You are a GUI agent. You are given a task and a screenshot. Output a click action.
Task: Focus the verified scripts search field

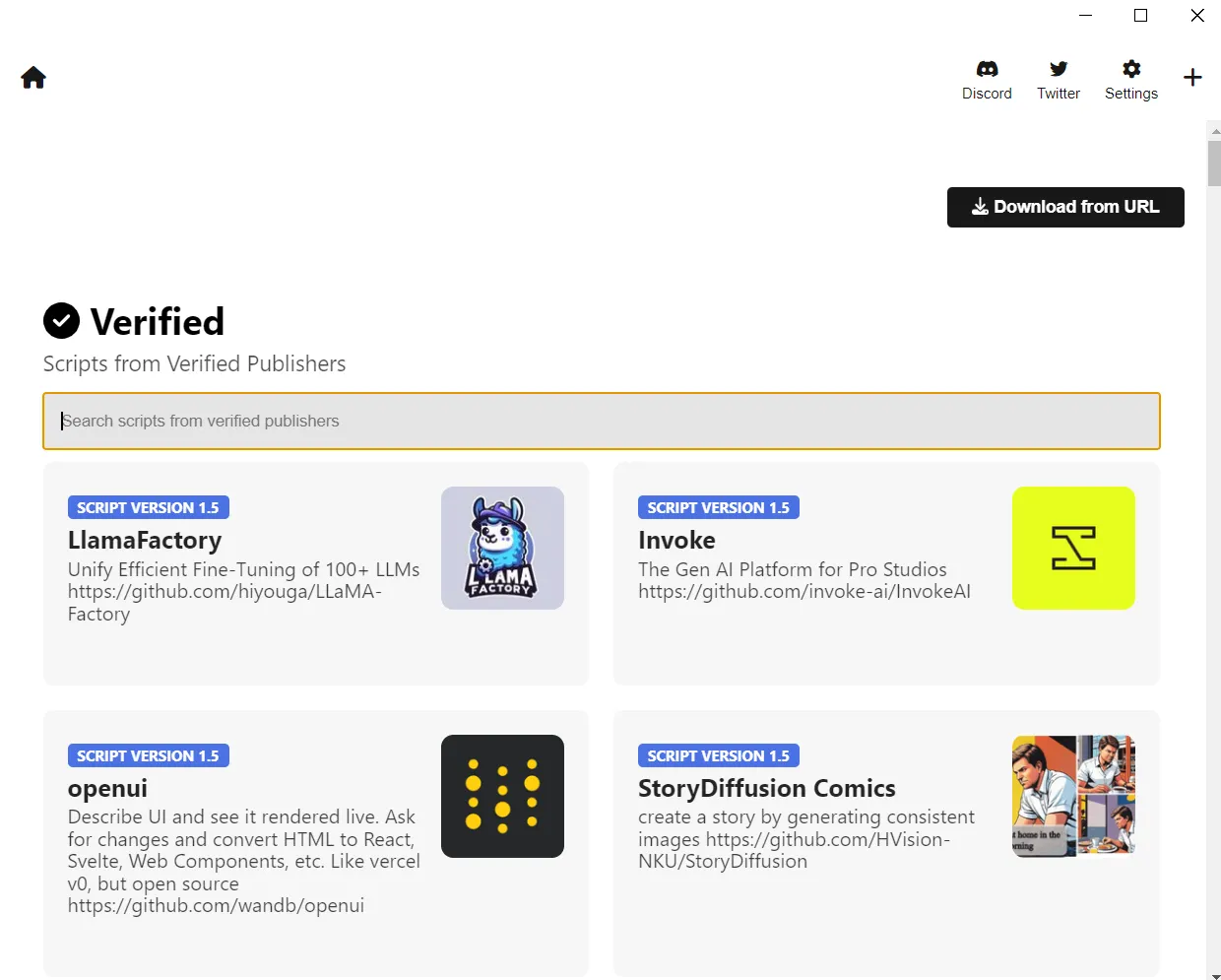pyautogui.click(x=601, y=421)
